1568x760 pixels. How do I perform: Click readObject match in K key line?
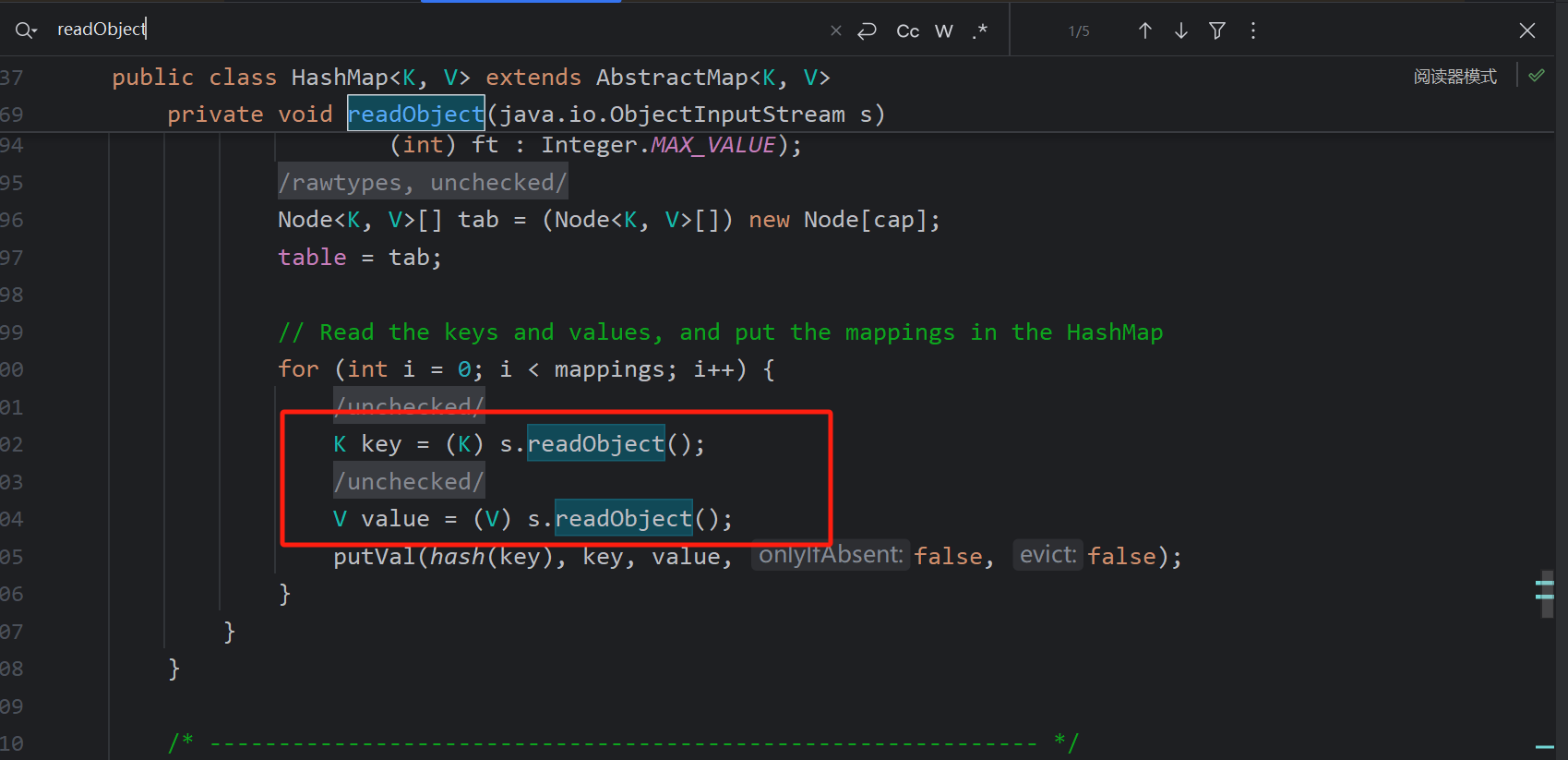[x=596, y=444]
